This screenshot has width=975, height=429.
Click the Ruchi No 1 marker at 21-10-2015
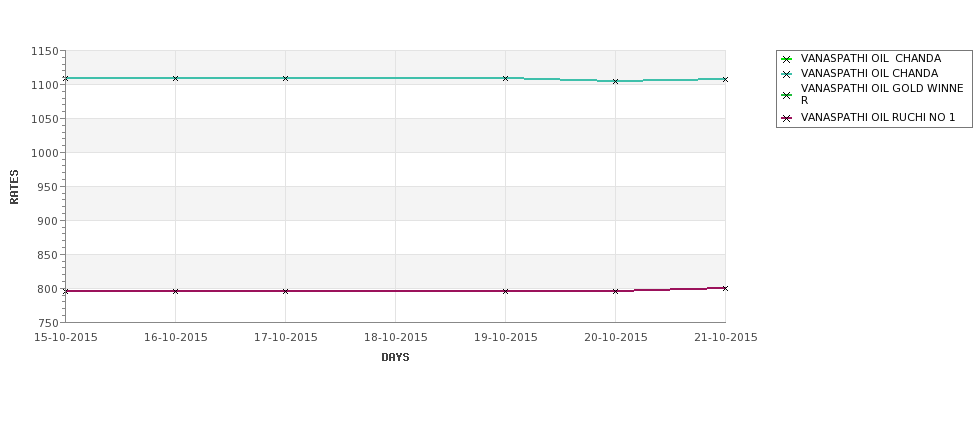[x=725, y=288]
